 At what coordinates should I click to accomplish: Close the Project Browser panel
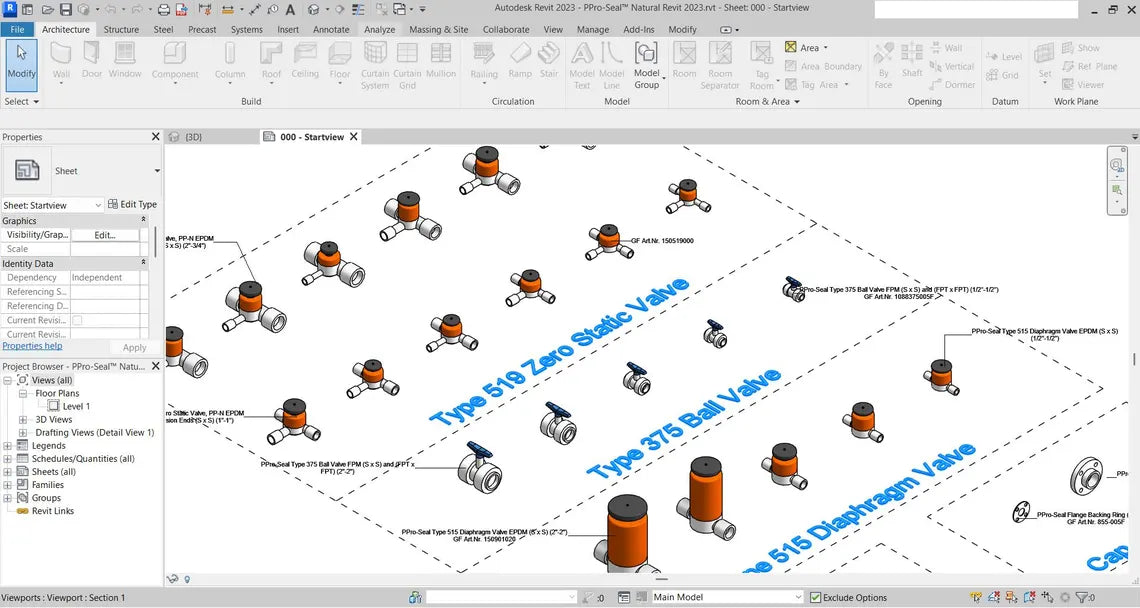[155, 367]
